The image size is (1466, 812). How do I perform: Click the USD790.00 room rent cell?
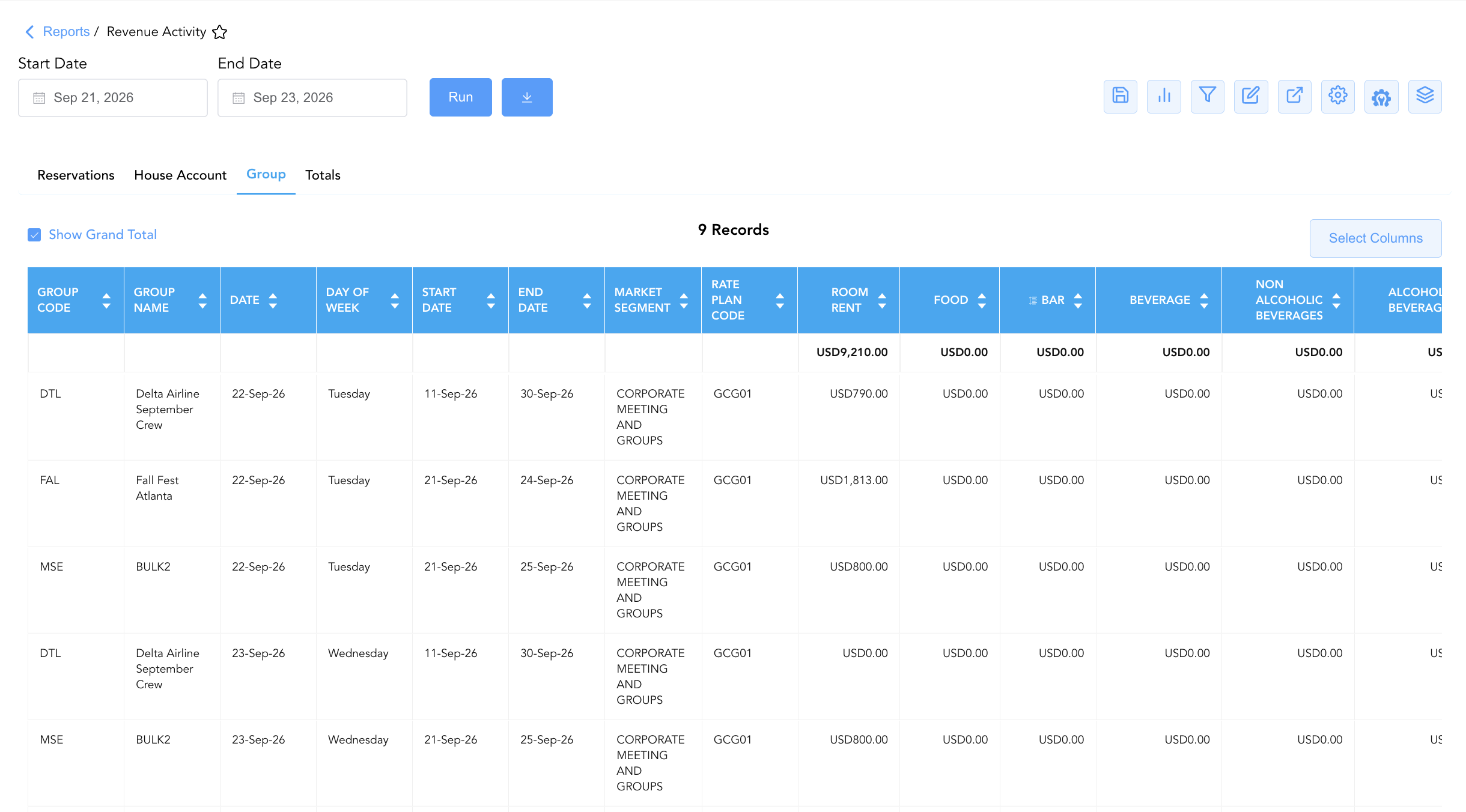click(859, 394)
